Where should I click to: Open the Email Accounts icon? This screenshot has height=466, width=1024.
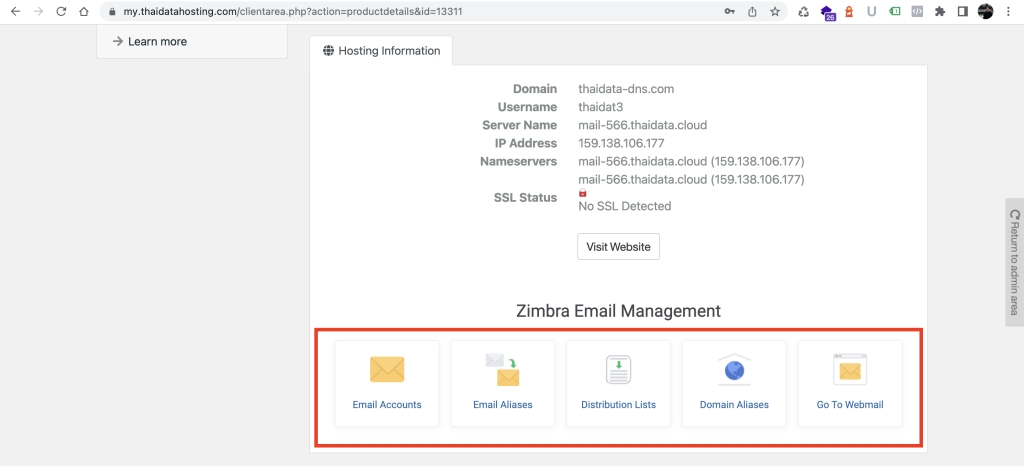[387, 370]
